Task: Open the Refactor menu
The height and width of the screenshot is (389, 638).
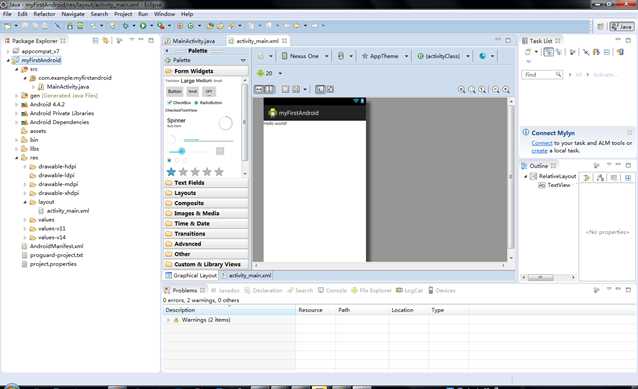Action: coord(44,14)
